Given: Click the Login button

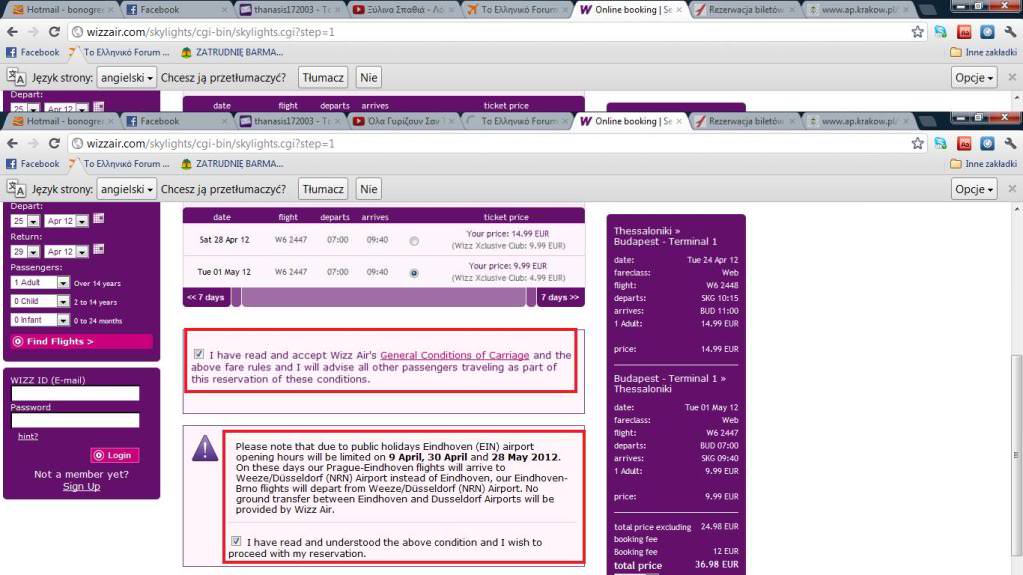Looking at the screenshot, I should tap(114, 455).
